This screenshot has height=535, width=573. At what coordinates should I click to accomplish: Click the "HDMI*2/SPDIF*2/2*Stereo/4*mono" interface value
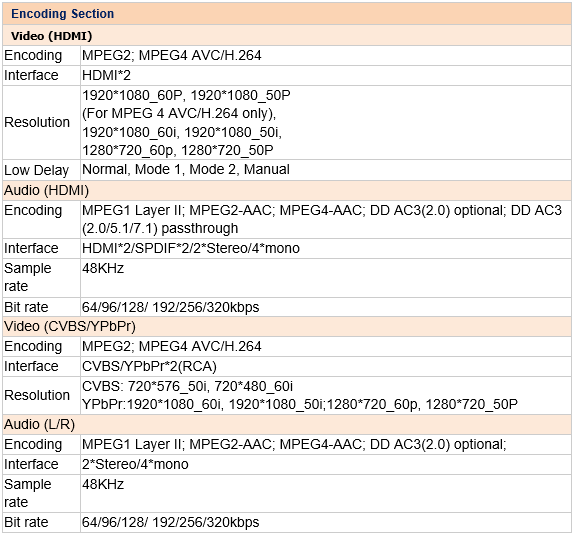[191, 248]
